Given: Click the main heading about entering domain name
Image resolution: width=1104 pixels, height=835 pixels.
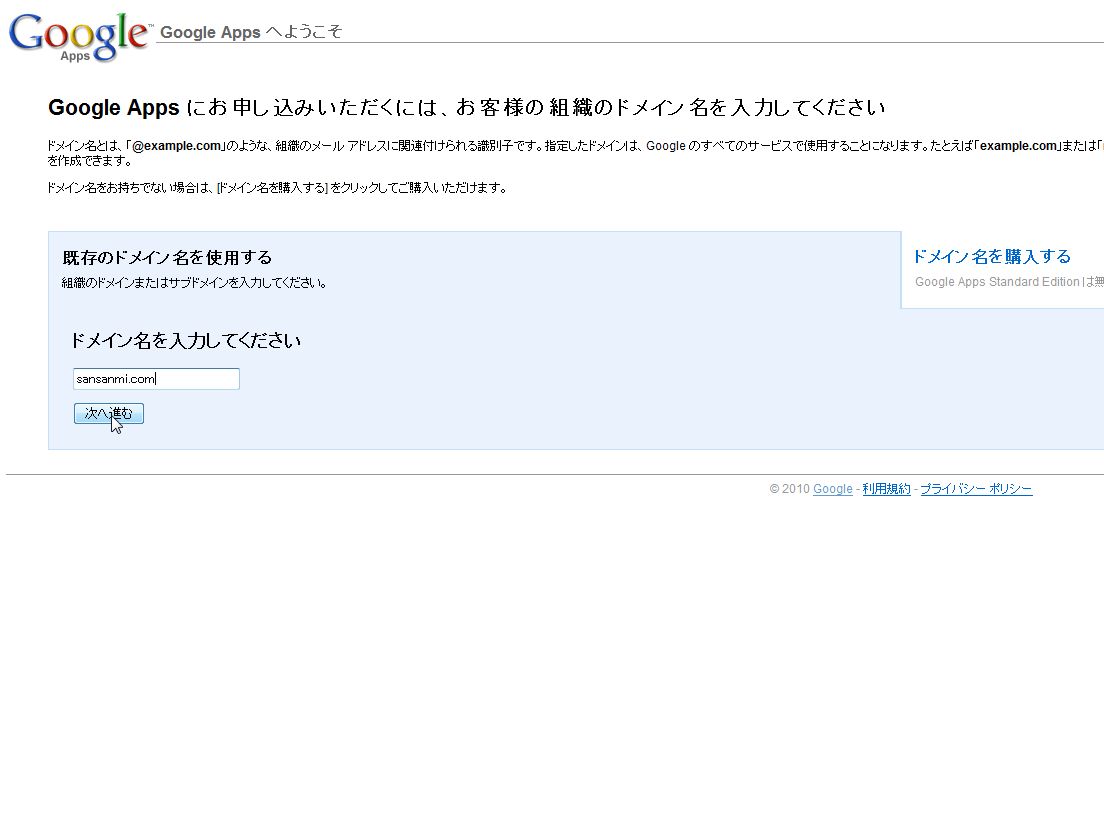Looking at the screenshot, I should tap(466, 108).
